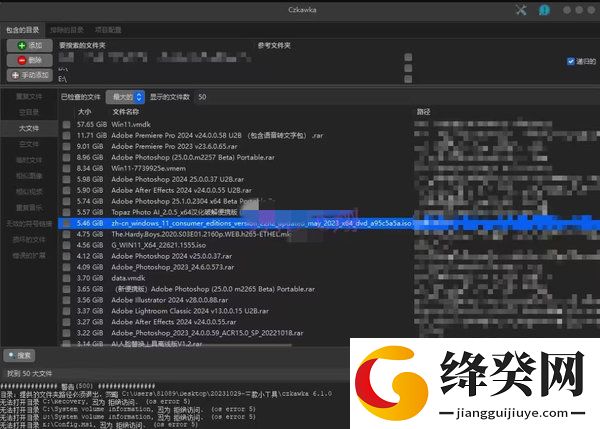Select file Adobe After Effects 2024 v24.0.0.55.rar
The image size is (600, 429).
tap(174, 322)
